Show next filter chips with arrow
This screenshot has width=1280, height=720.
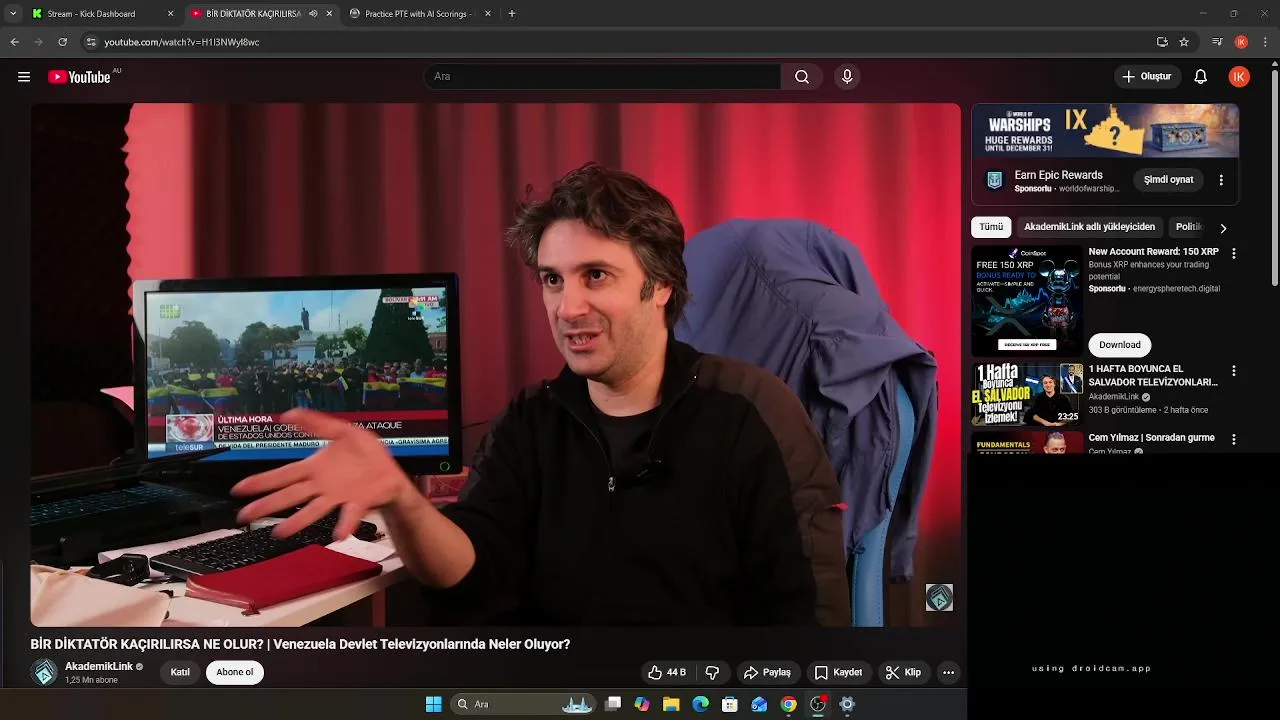point(1222,228)
